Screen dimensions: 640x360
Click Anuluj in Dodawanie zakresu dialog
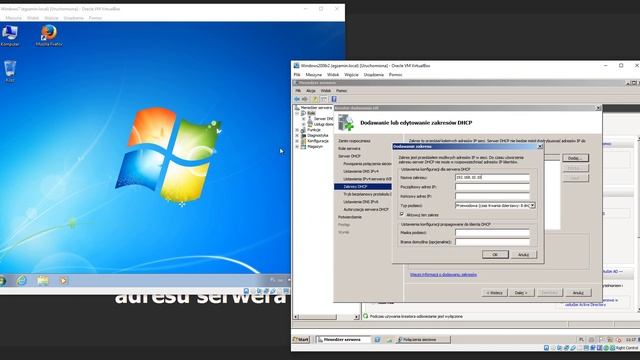(523, 254)
